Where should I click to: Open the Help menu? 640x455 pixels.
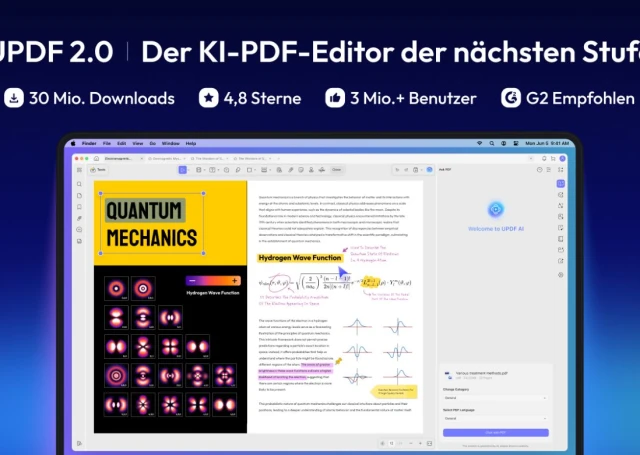tap(191, 144)
